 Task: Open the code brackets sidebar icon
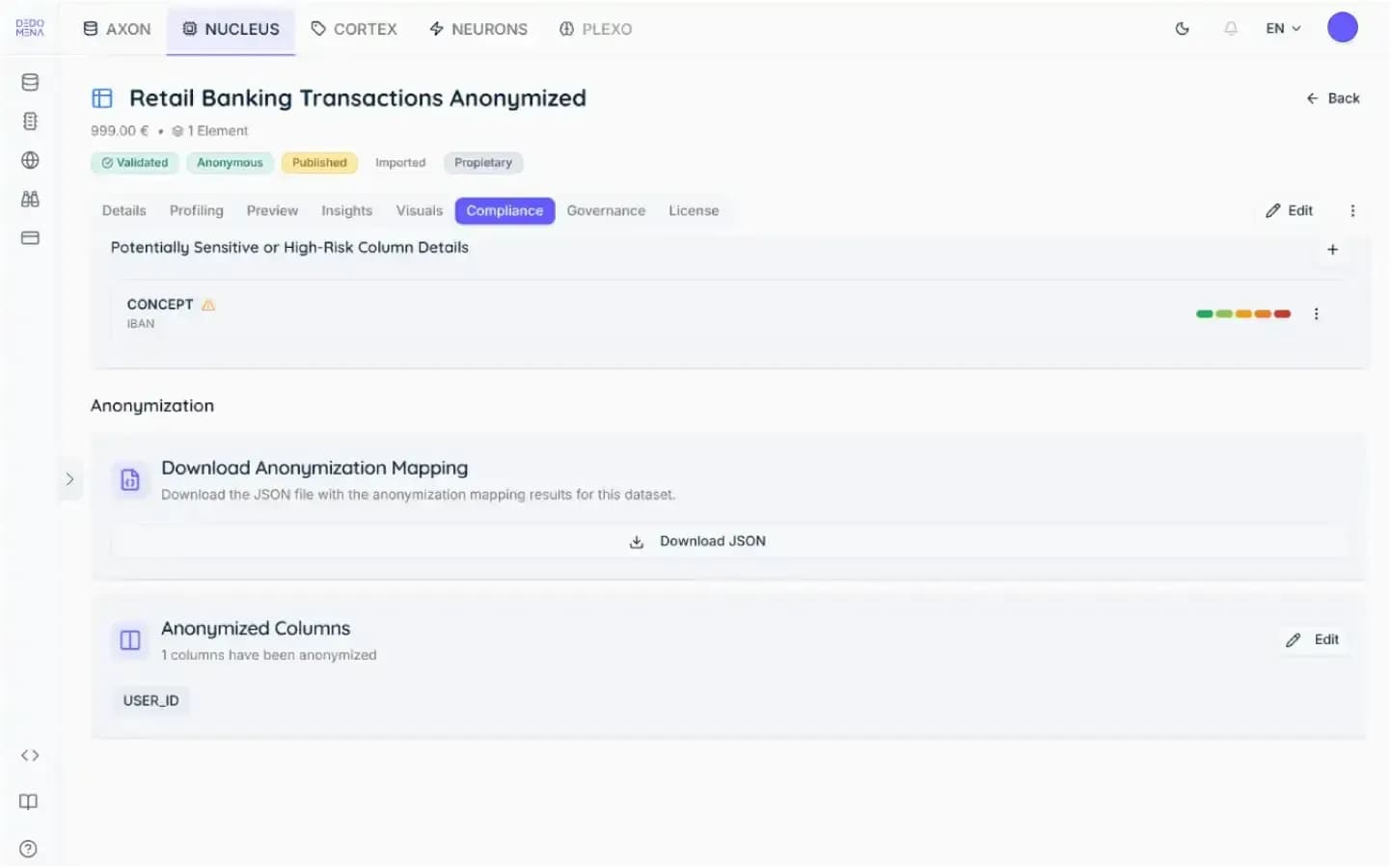[x=30, y=755]
